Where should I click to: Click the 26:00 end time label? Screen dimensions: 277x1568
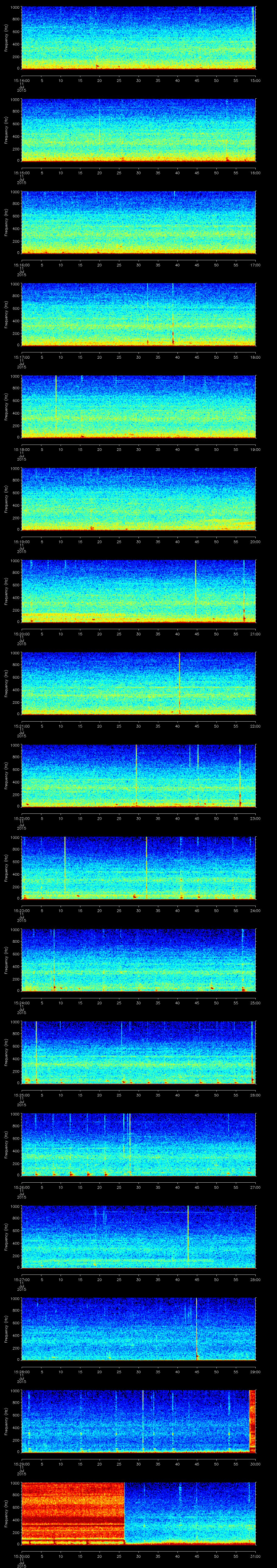coord(256,1095)
